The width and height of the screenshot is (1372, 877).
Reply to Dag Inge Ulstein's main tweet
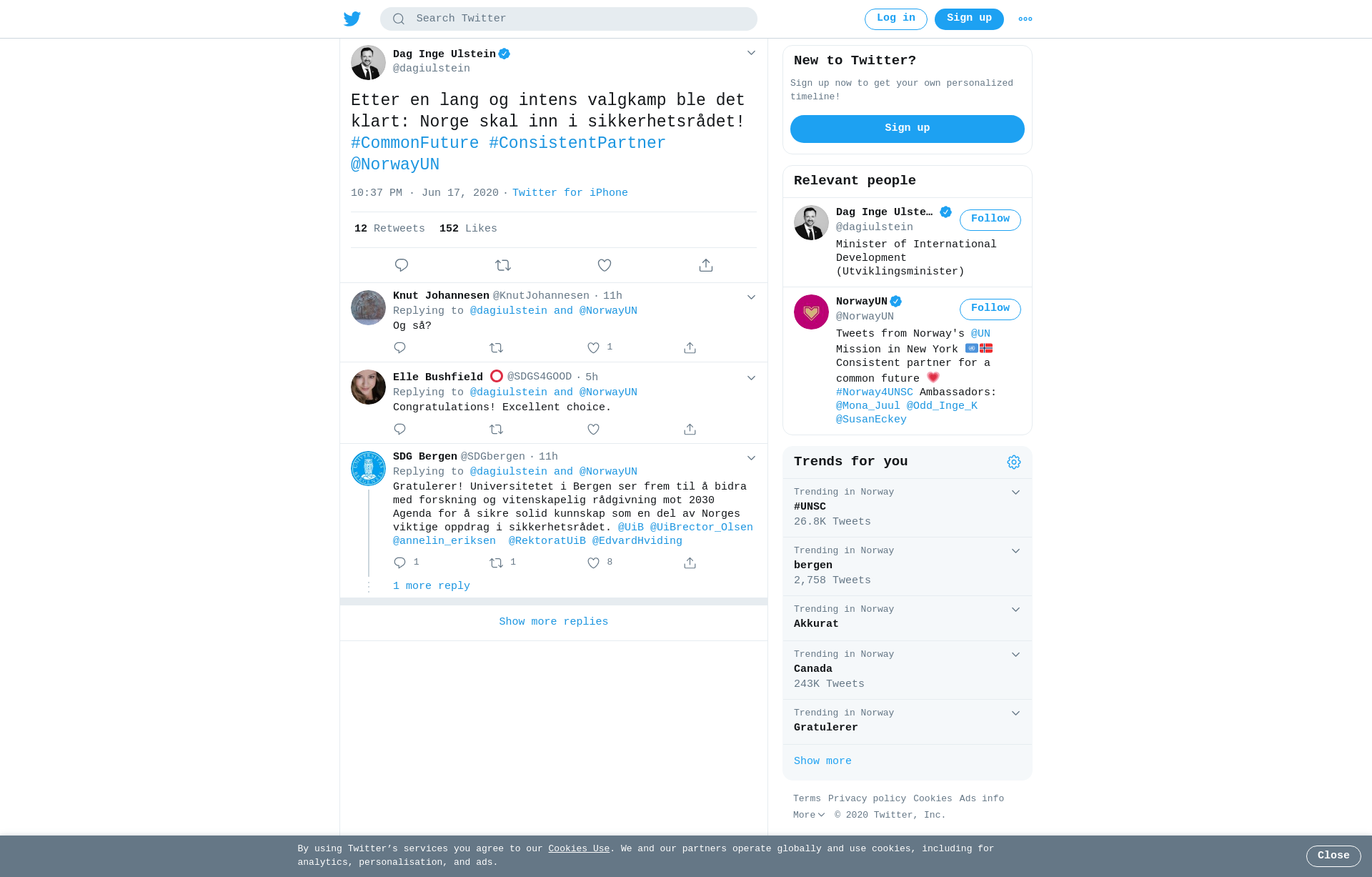(x=402, y=265)
